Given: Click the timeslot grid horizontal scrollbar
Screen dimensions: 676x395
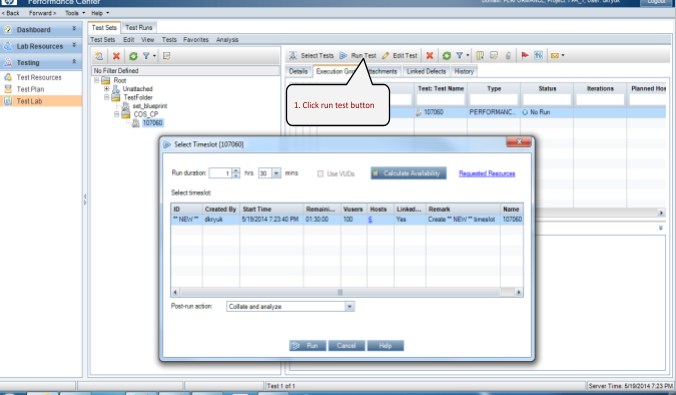Looking at the screenshot, I should coord(347,292).
